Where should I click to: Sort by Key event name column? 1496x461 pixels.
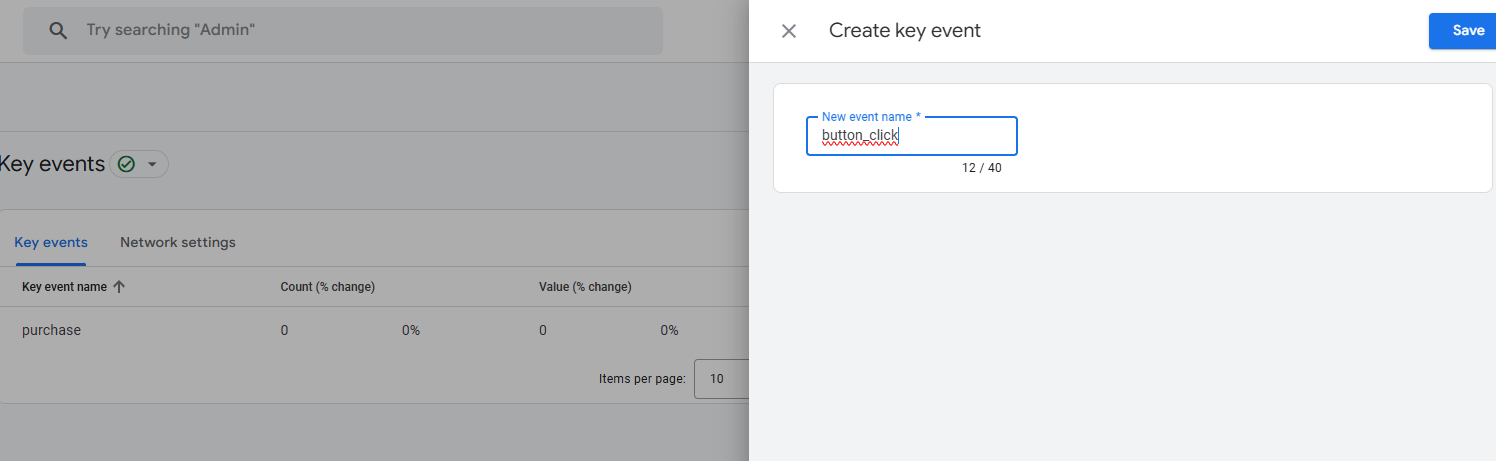click(x=73, y=287)
